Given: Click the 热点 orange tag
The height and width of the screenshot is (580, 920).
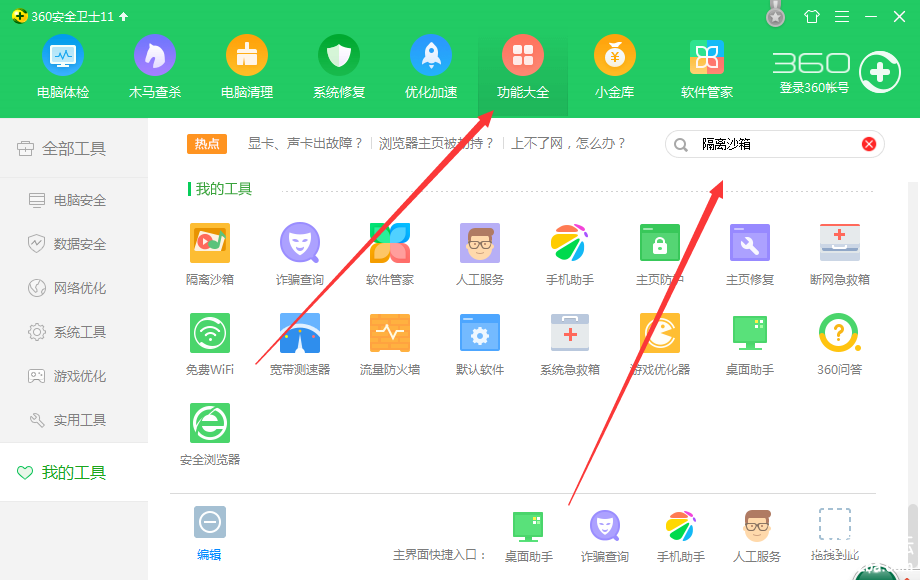Looking at the screenshot, I should (x=207, y=144).
